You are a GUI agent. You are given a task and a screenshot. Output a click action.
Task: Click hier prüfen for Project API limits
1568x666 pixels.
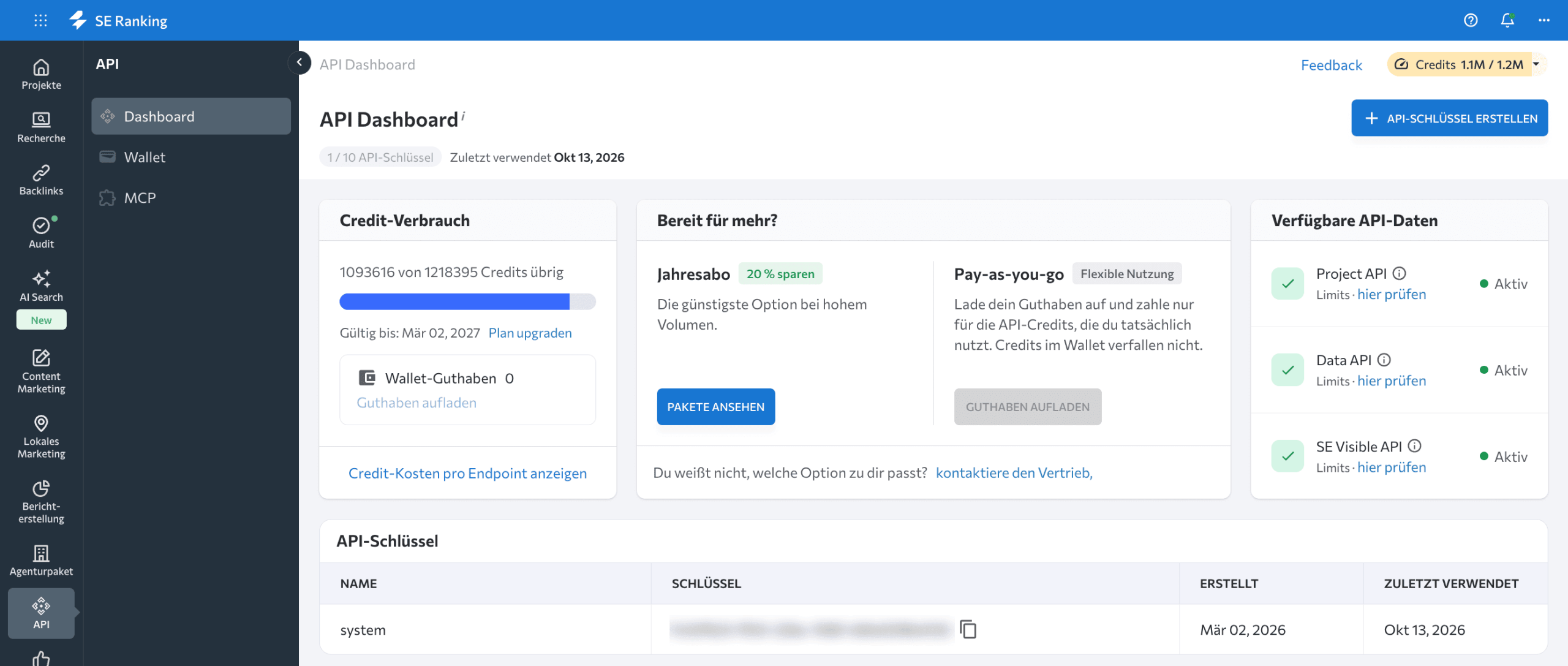(1392, 295)
